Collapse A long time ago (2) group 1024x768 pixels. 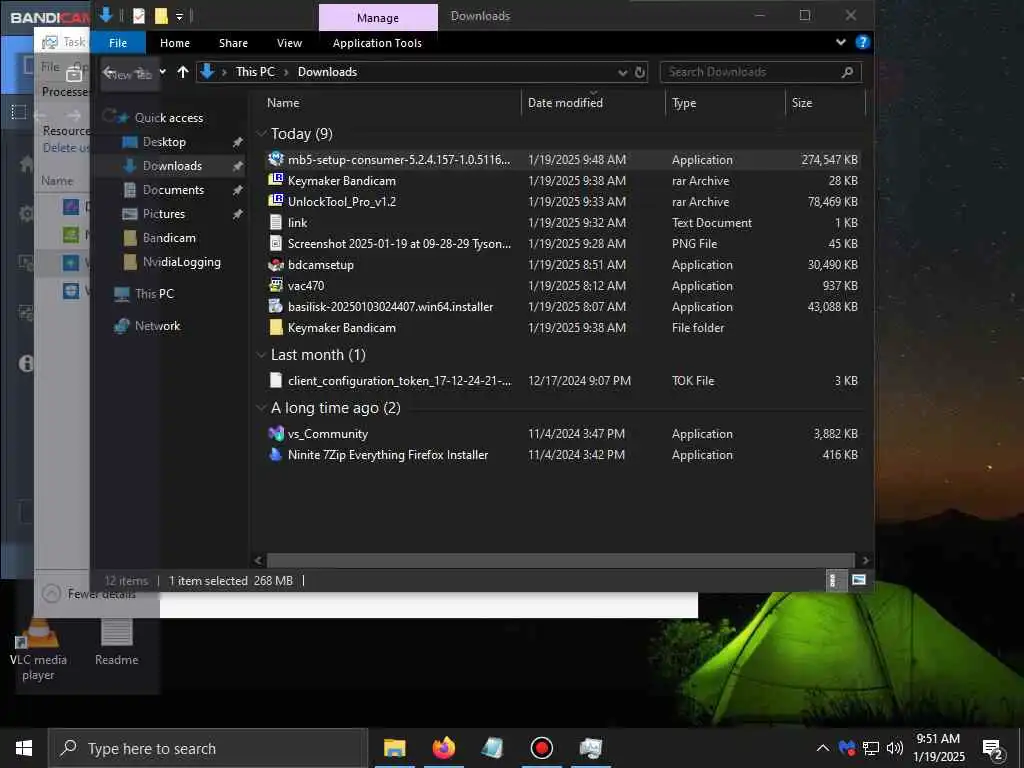pyautogui.click(x=261, y=408)
